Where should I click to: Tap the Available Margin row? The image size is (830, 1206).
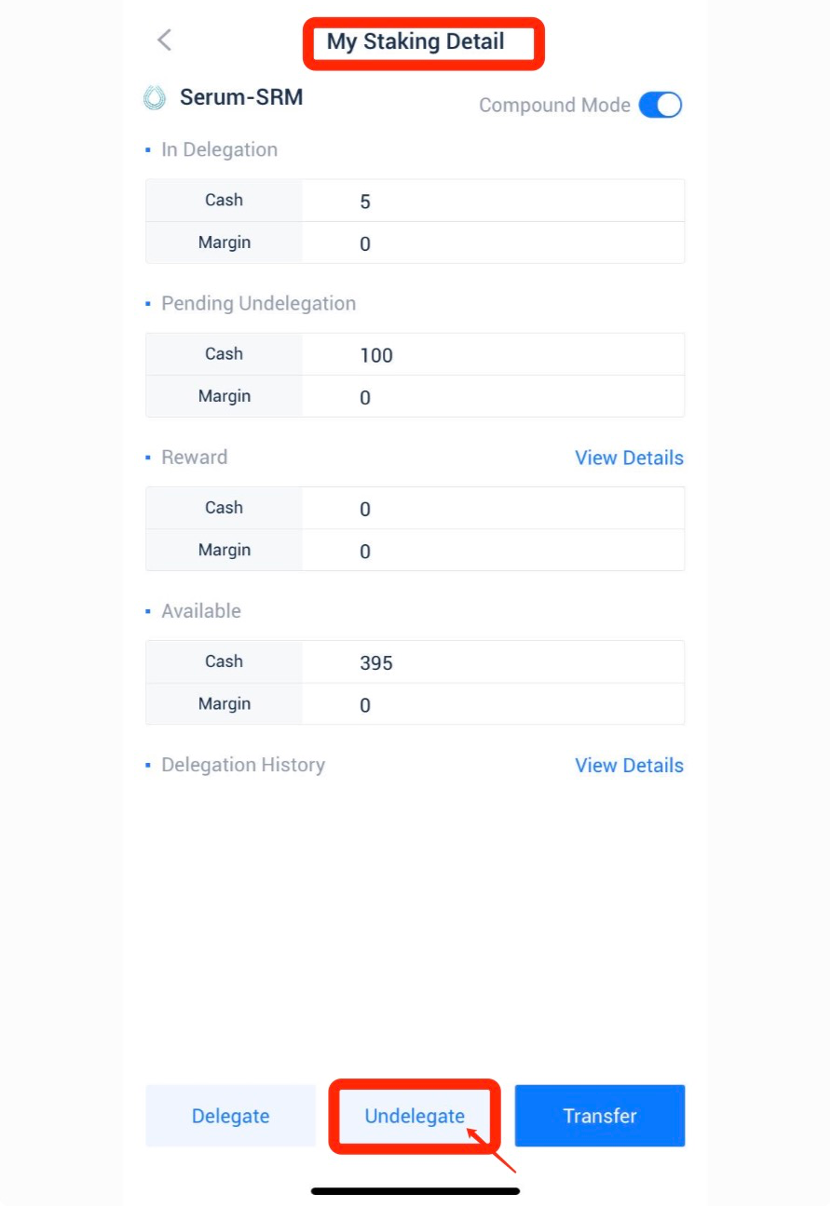coord(415,705)
